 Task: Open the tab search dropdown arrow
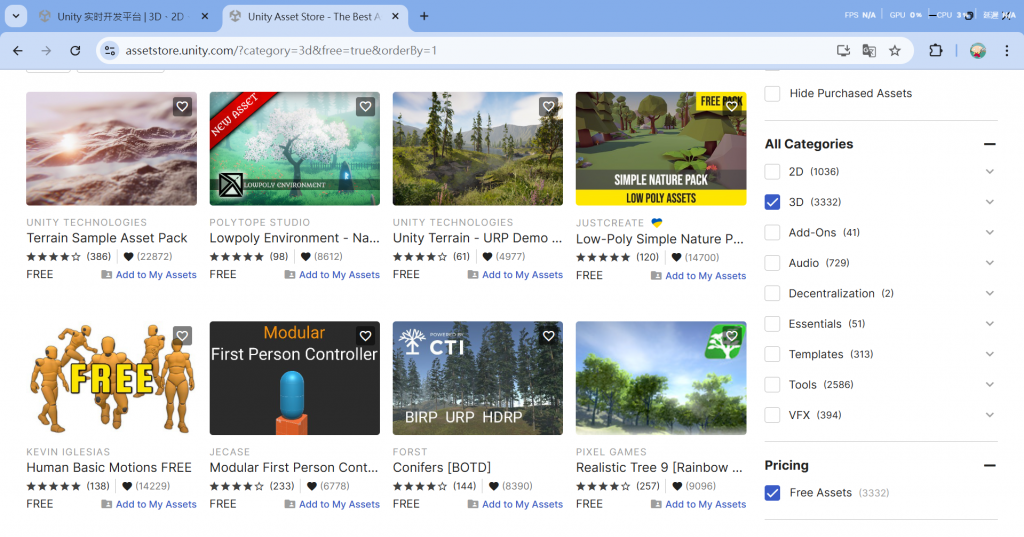click(x=16, y=16)
